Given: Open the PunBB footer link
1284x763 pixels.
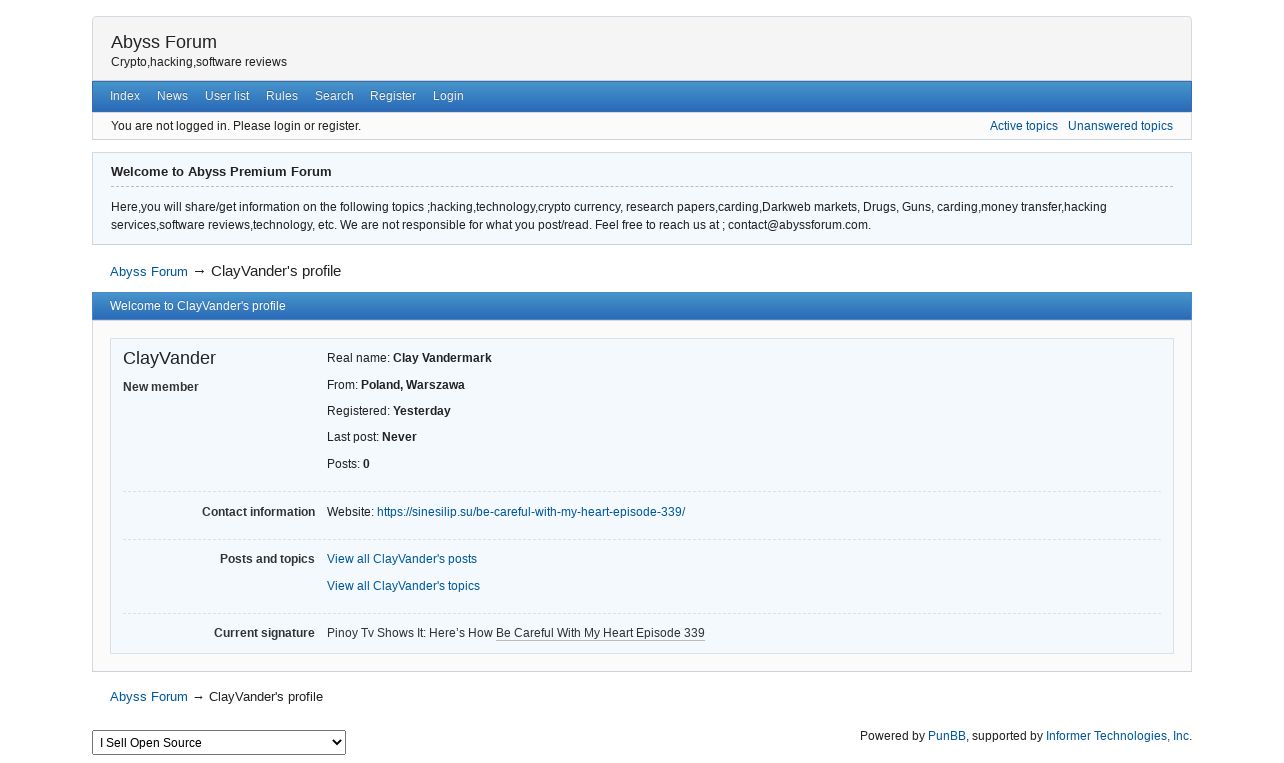Looking at the screenshot, I should tap(947, 736).
